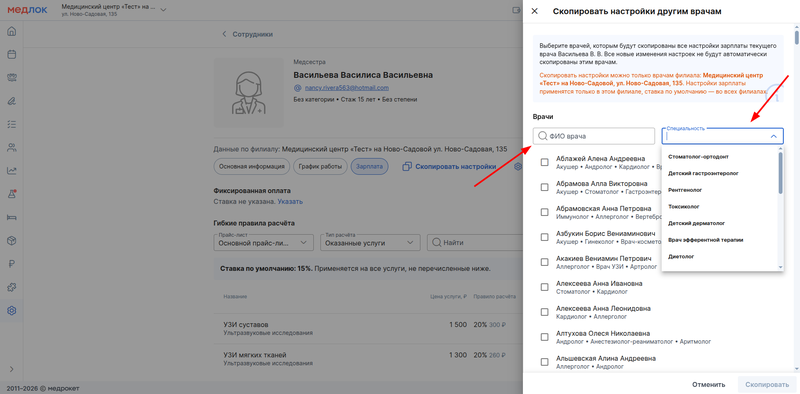Open the clinic branch selector dropdown
Viewport: 800px width, 394px height.
[x=114, y=10]
